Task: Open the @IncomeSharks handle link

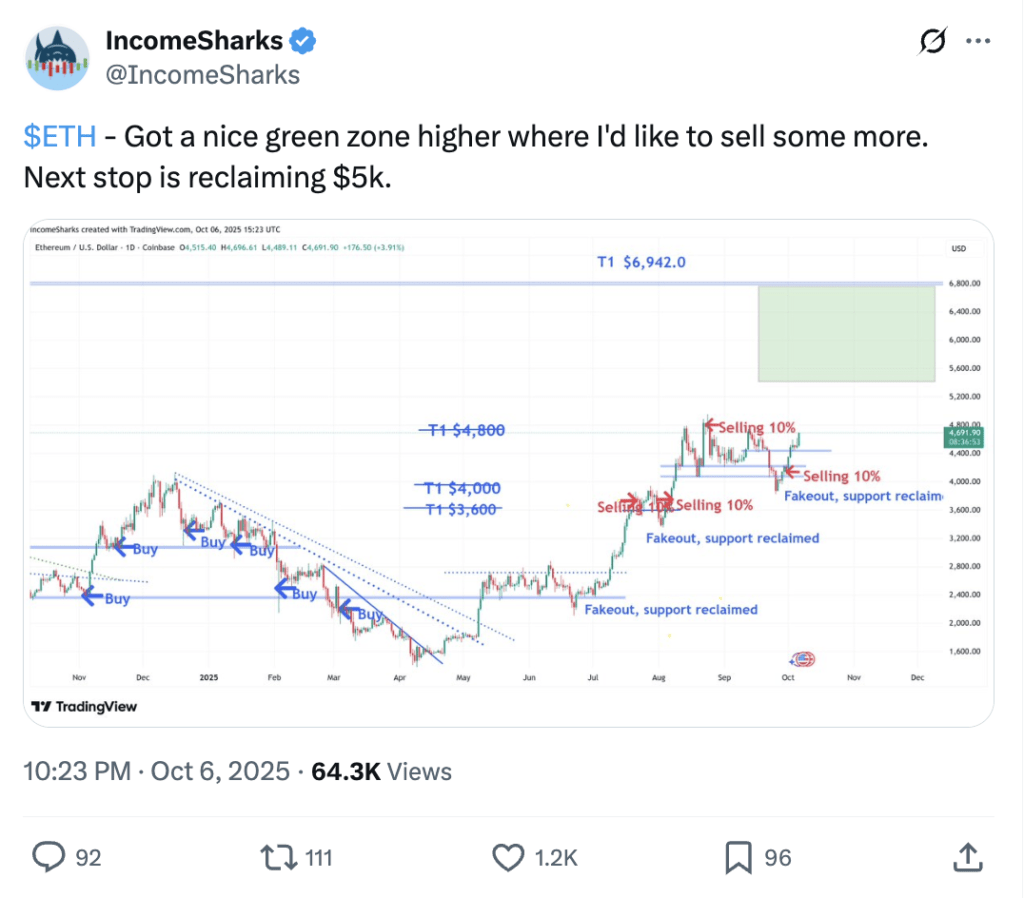Action: point(203,74)
